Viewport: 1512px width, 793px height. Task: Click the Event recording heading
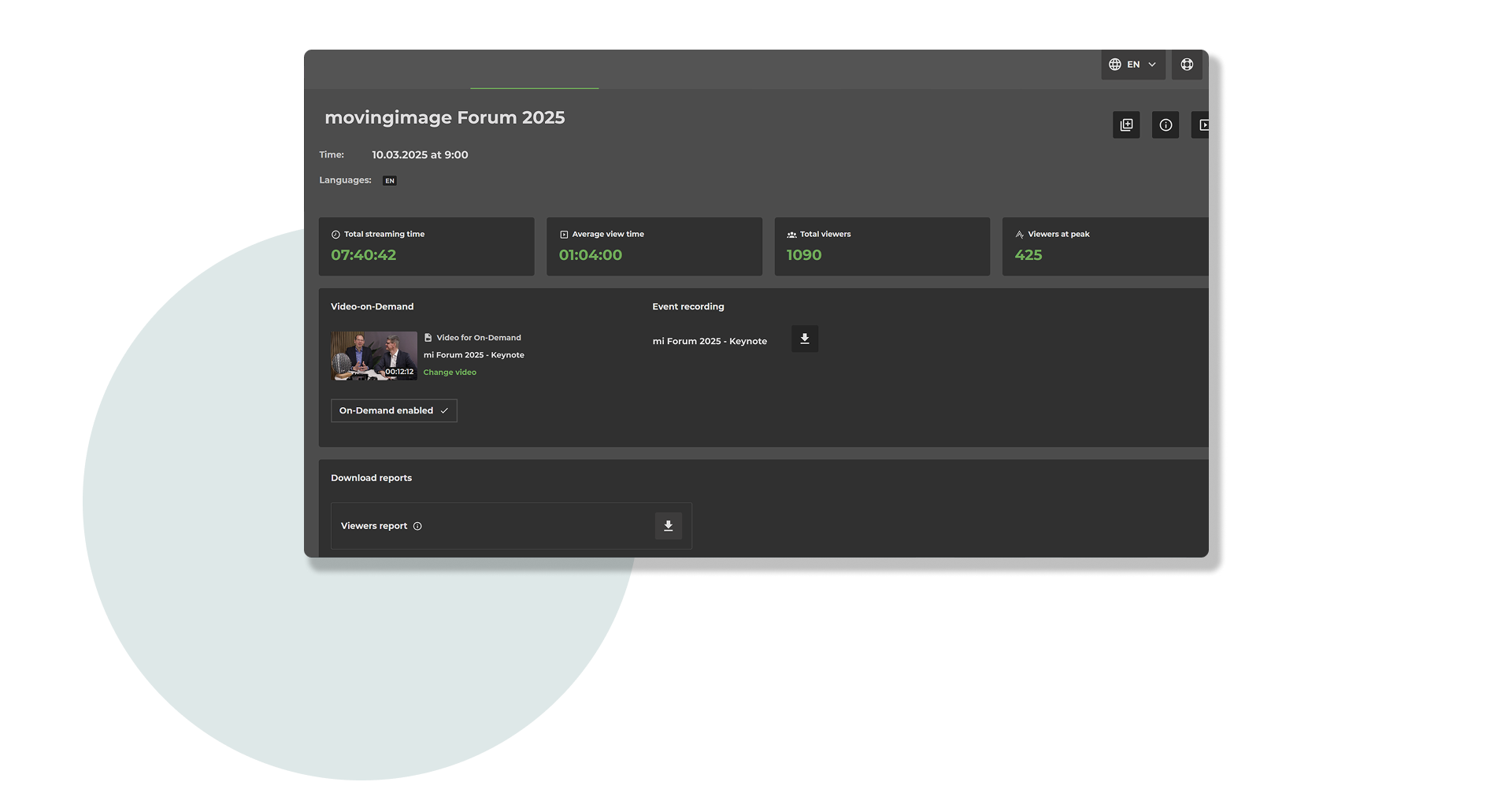pos(688,307)
